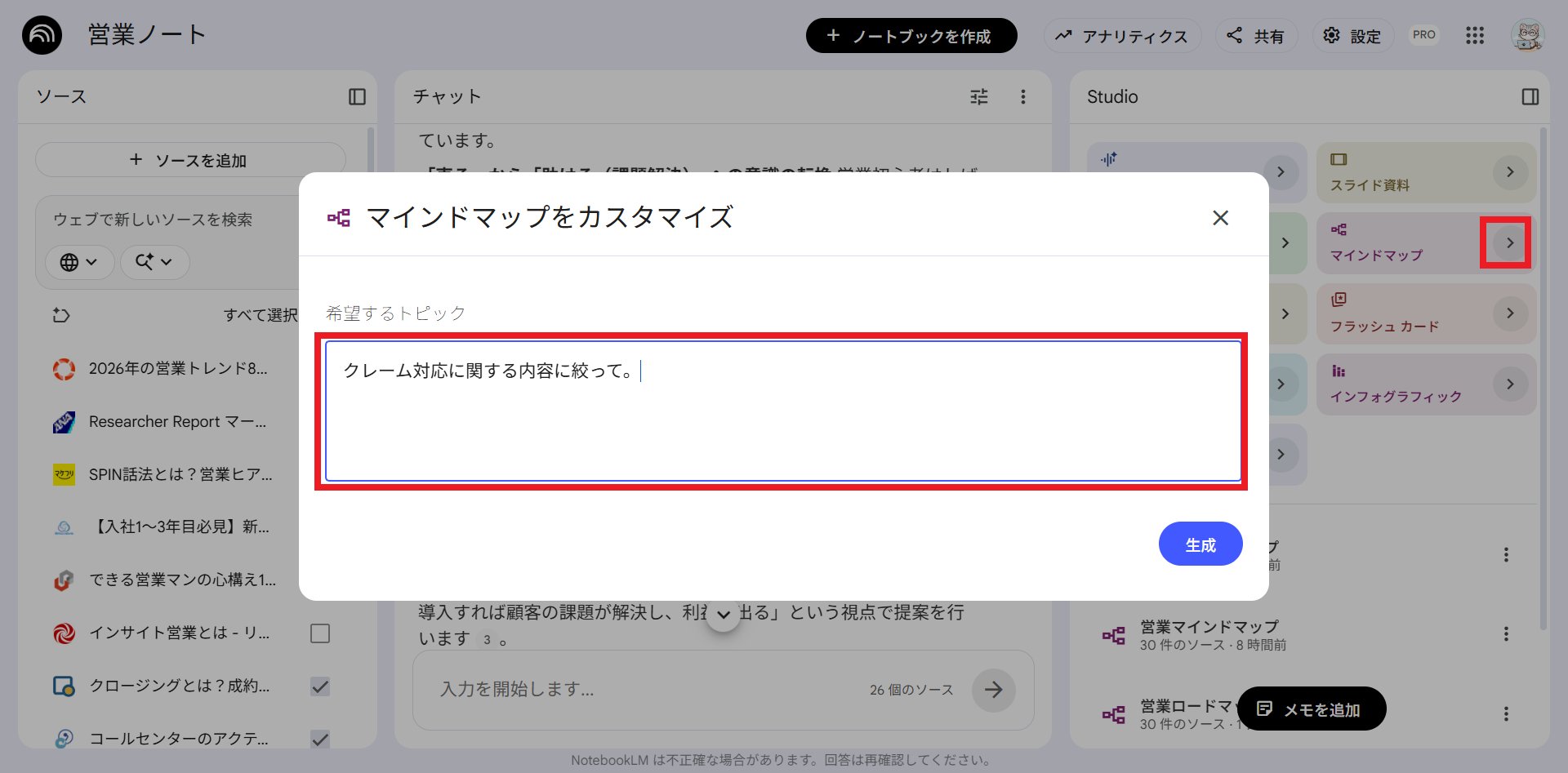Open chat settings tune icon
1568x773 pixels.
[x=978, y=96]
